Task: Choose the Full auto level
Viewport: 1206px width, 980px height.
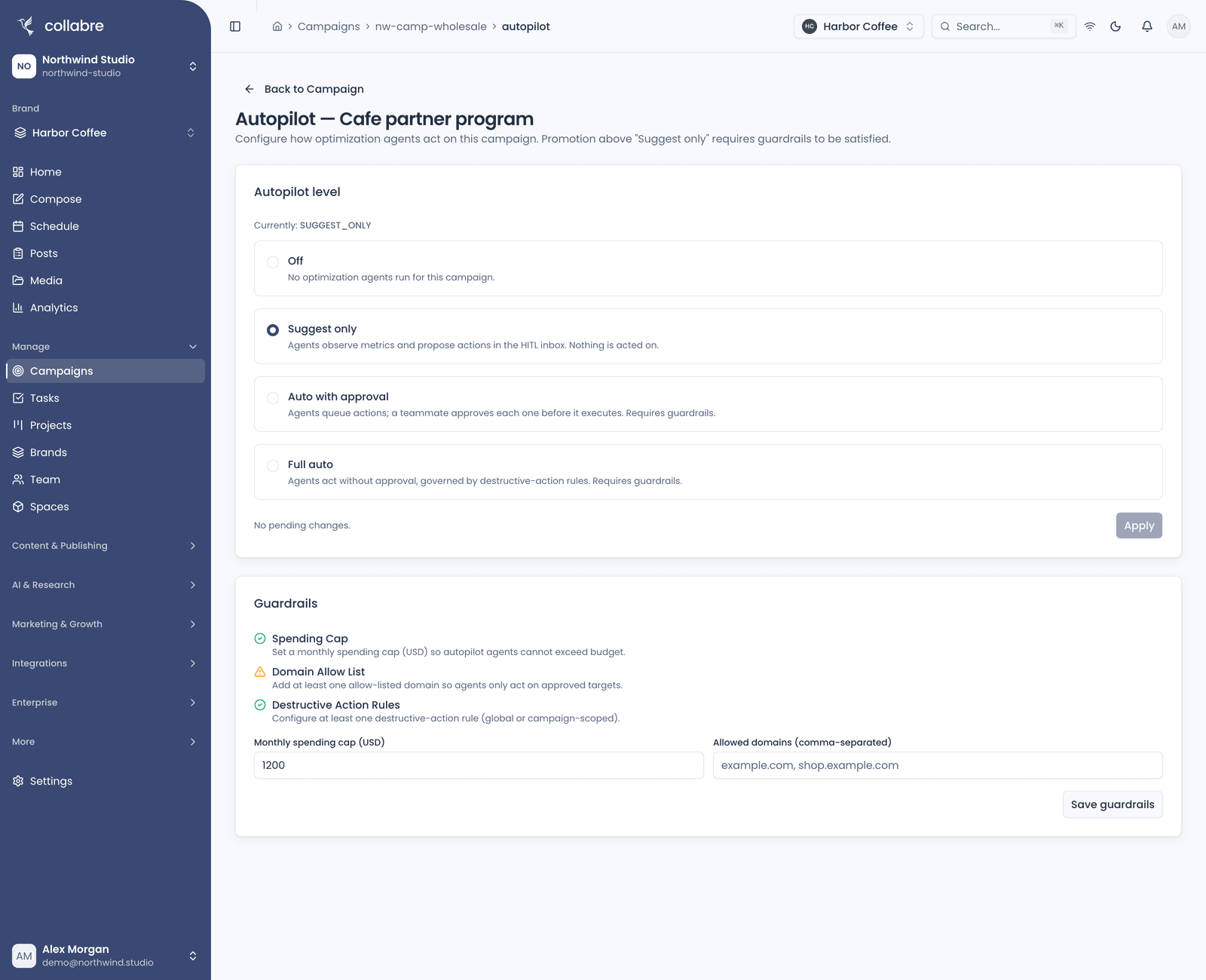Action: 273,466
